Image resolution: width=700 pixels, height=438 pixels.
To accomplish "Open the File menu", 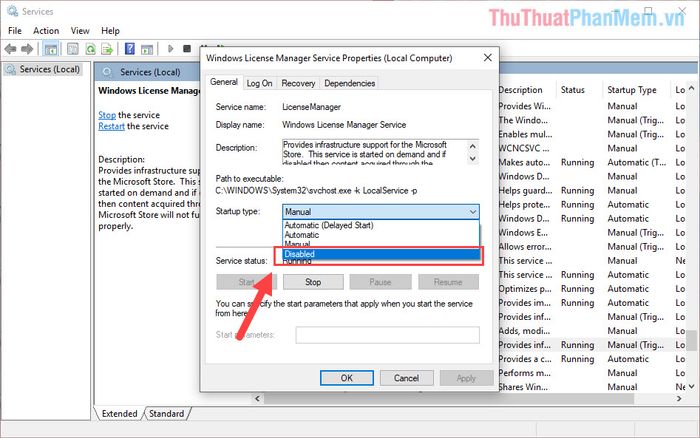I will 15,30.
